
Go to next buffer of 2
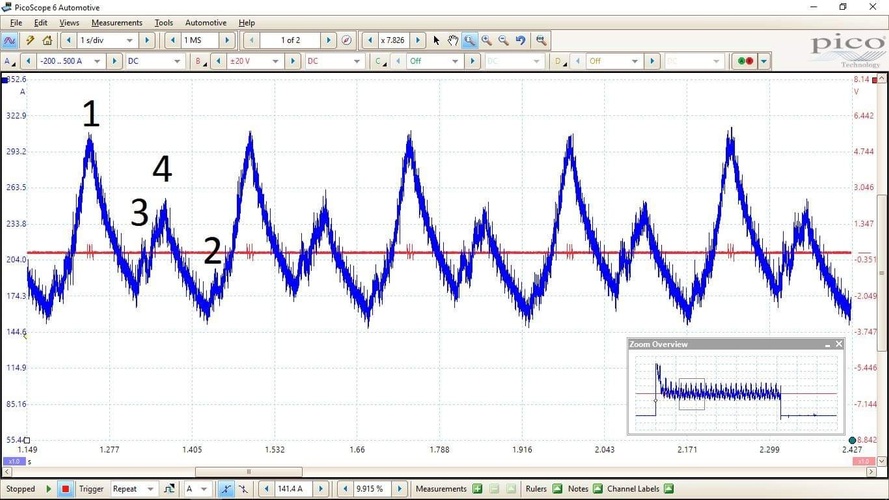click(328, 40)
